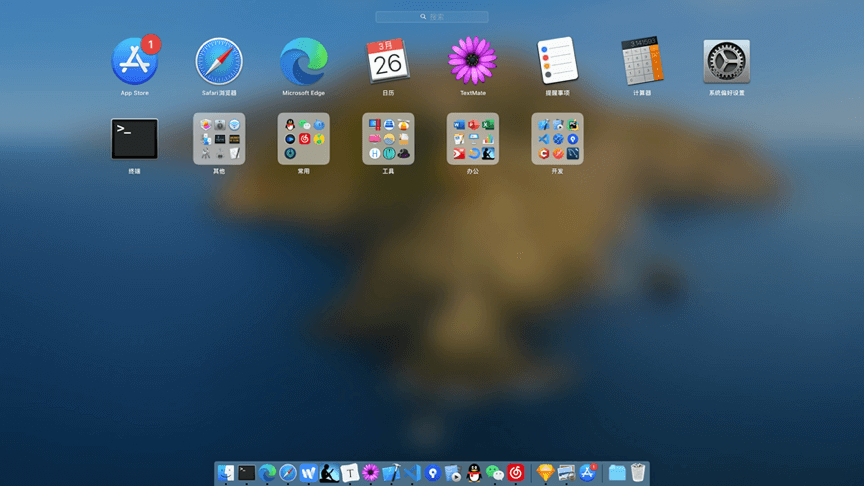
Task: Click Visual Studio Code in Dock
Action: click(x=412, y=473)
